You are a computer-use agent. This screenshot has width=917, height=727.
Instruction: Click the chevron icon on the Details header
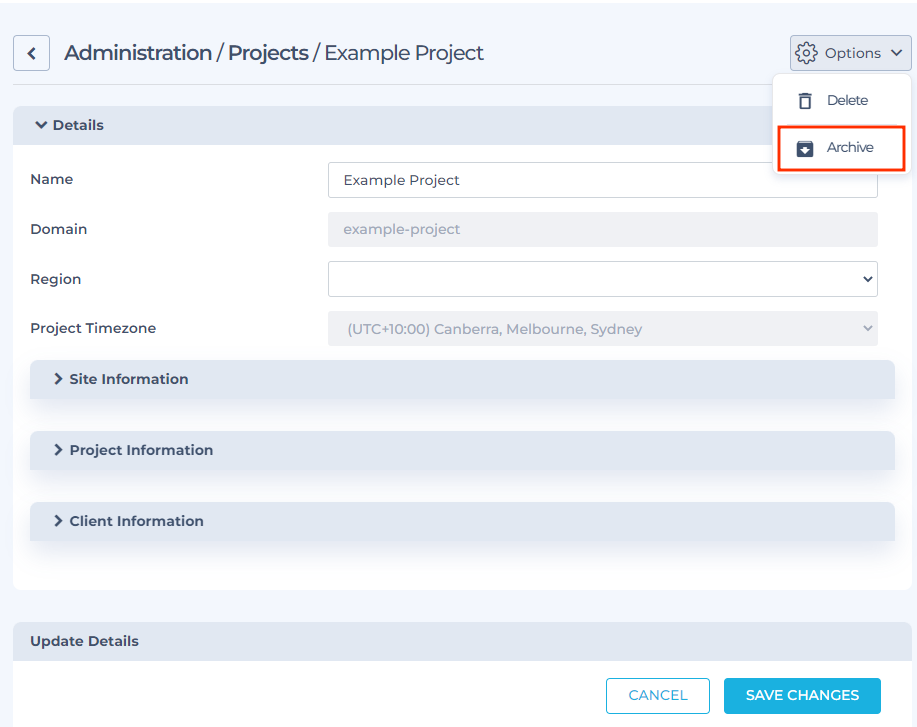40,125
